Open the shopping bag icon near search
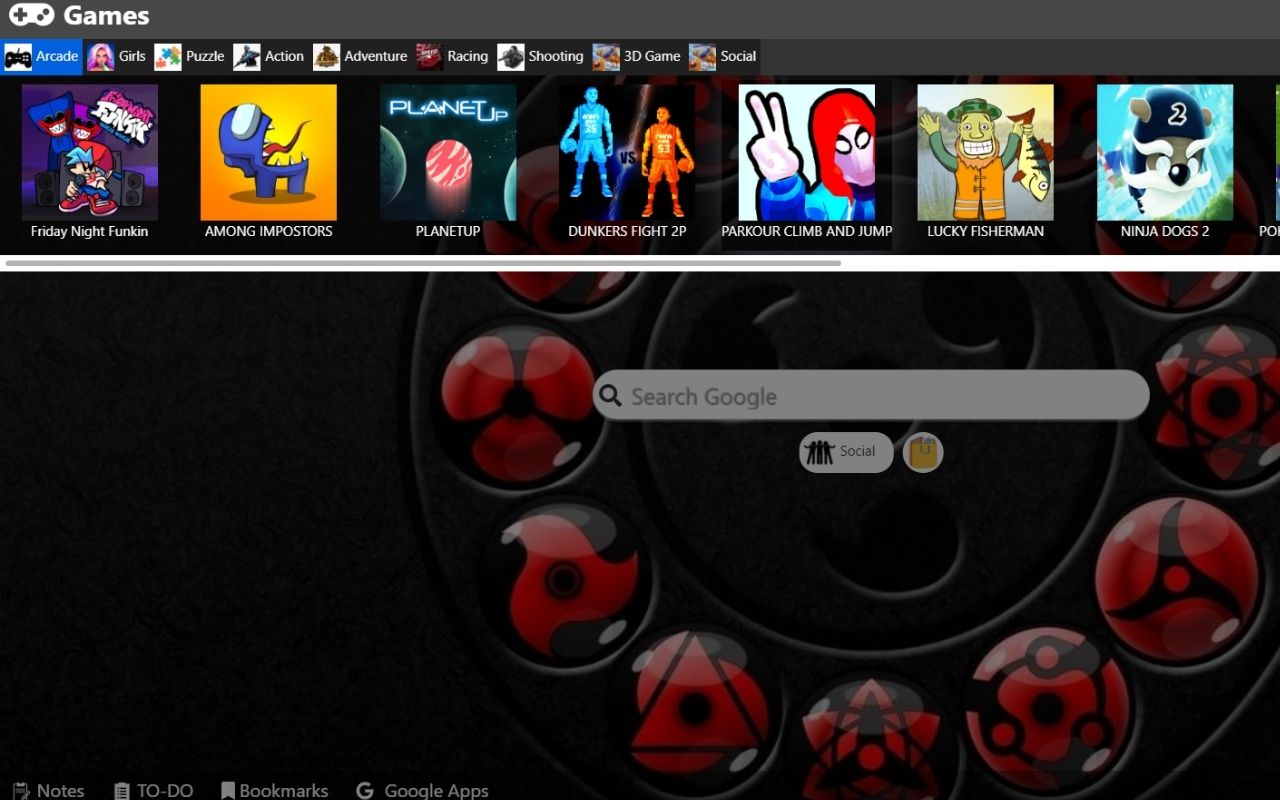This screenshot has width=1280, height=800. (922, 452)
